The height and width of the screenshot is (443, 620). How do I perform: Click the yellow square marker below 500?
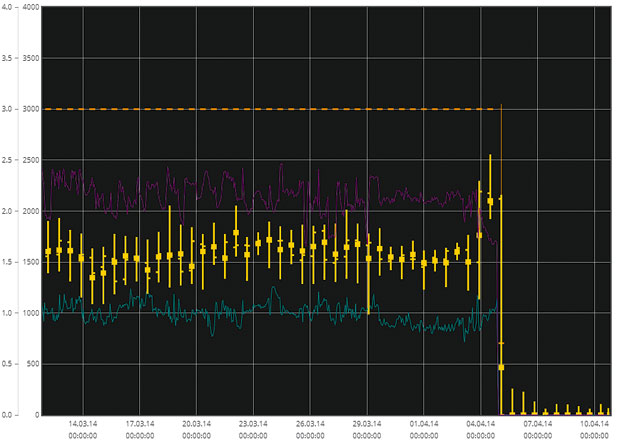click(501, 367)
